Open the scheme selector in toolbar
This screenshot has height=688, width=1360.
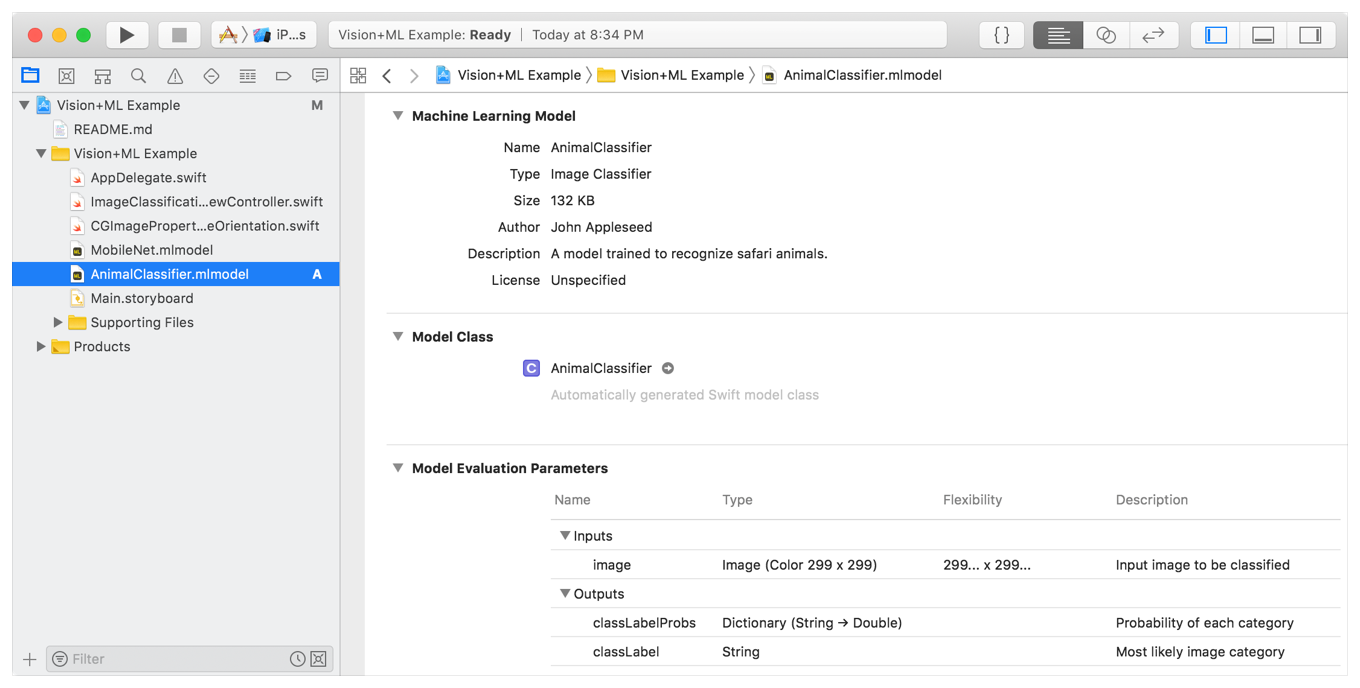[x=264, y=35]
